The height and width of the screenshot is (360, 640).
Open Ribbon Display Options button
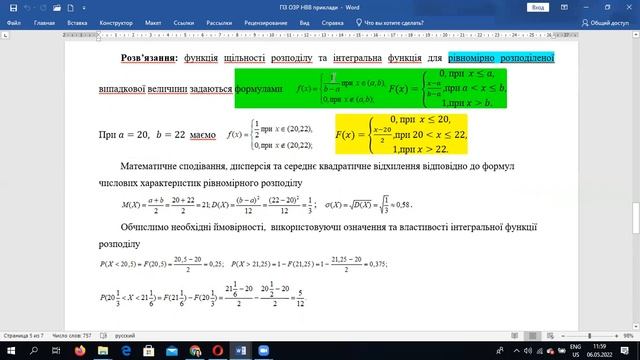pyautogui.click(x=564, y=7)
